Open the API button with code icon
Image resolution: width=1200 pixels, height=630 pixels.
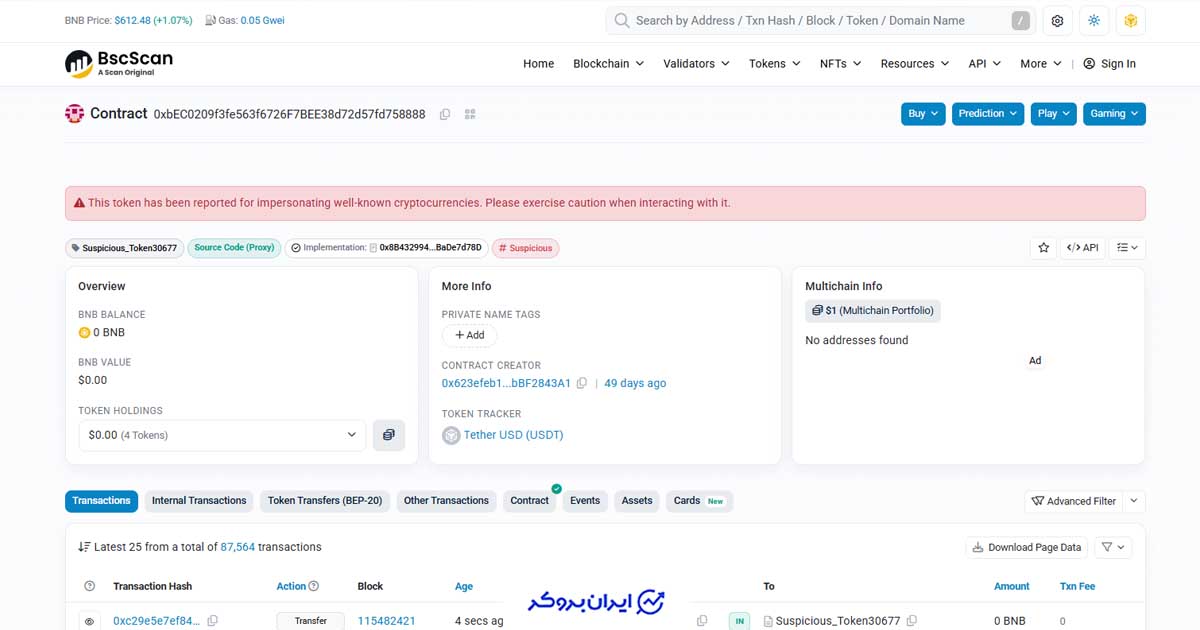point(1083,247)
